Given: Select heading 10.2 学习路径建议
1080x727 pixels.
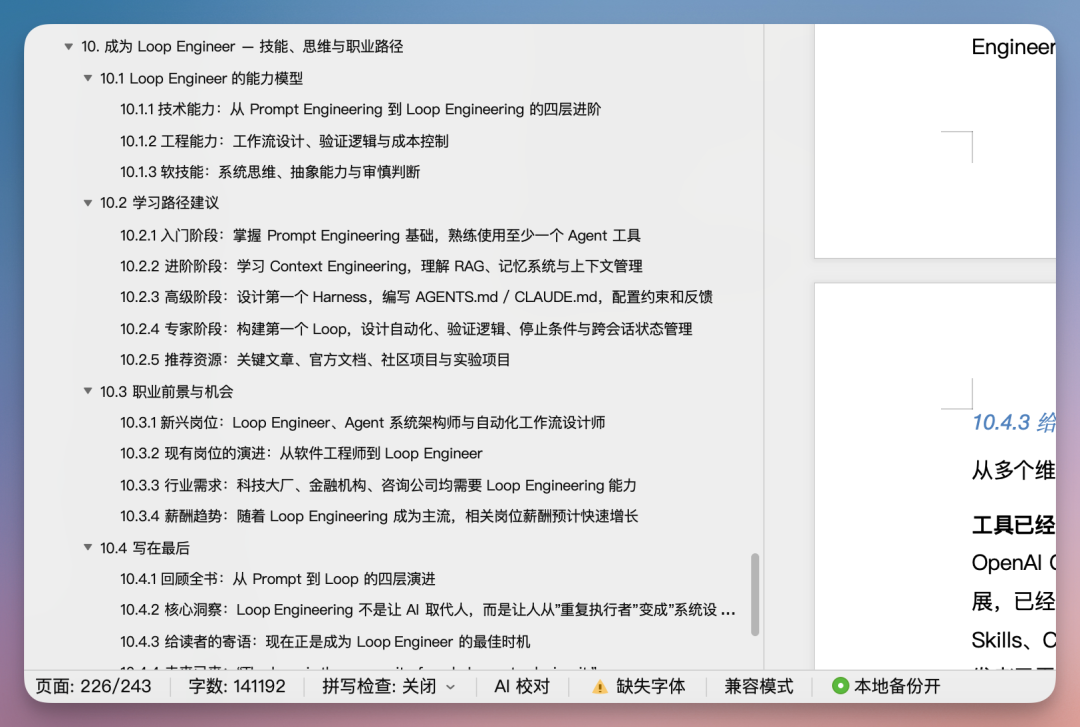Looking at the screenshot, I should (x=159, y=203).
